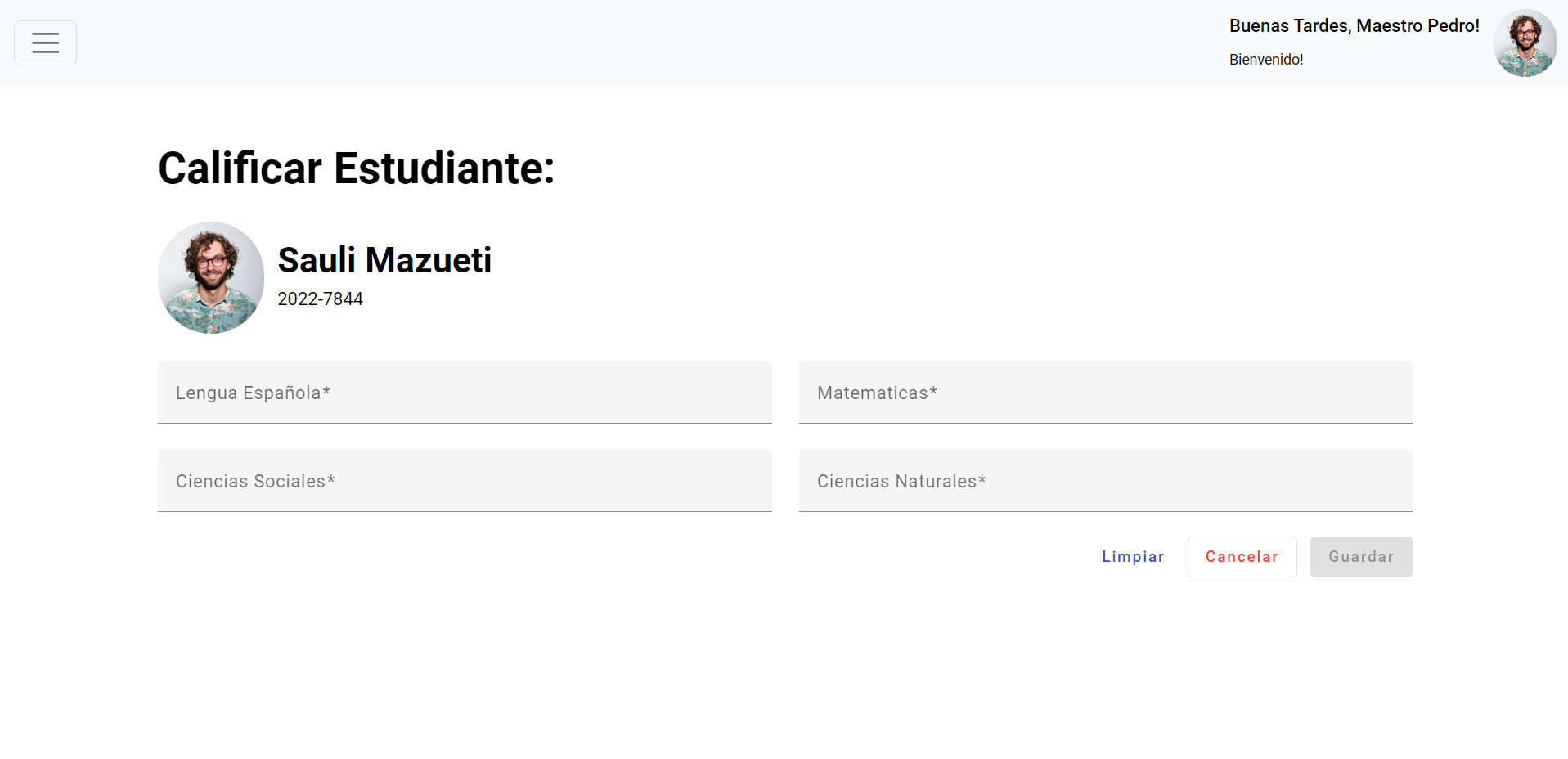
Task: Select the student ID '2022-7844'
Action: pyautogui.click(x=320, y=299)
